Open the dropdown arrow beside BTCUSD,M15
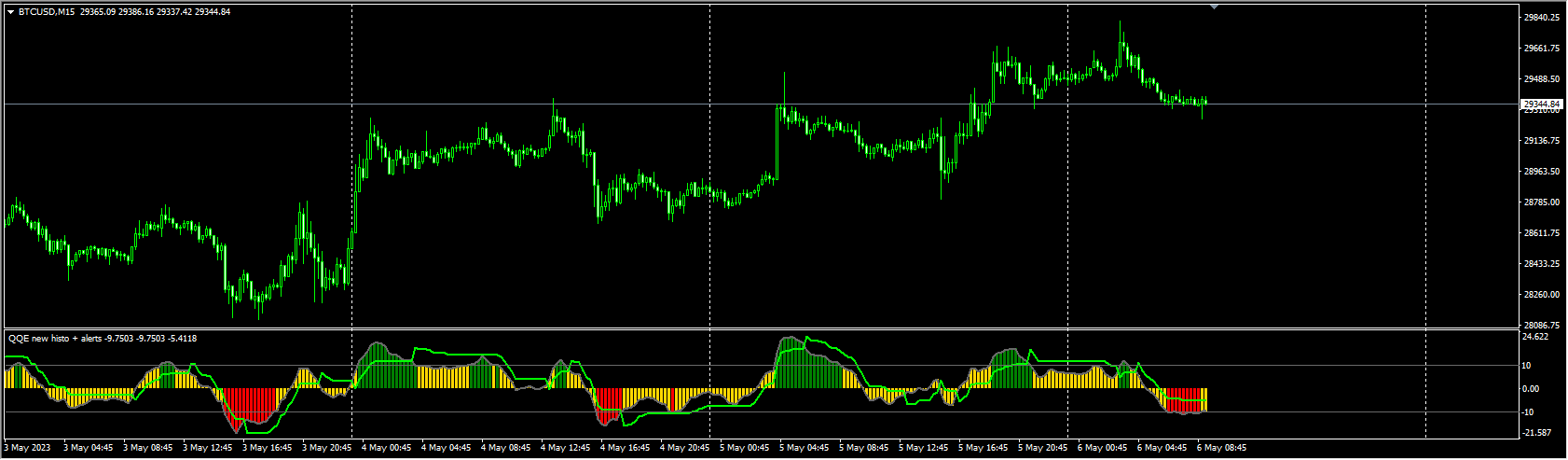The width and height of the screenshot is (1568, 460). pyautogui.click(x=10, y=11)
